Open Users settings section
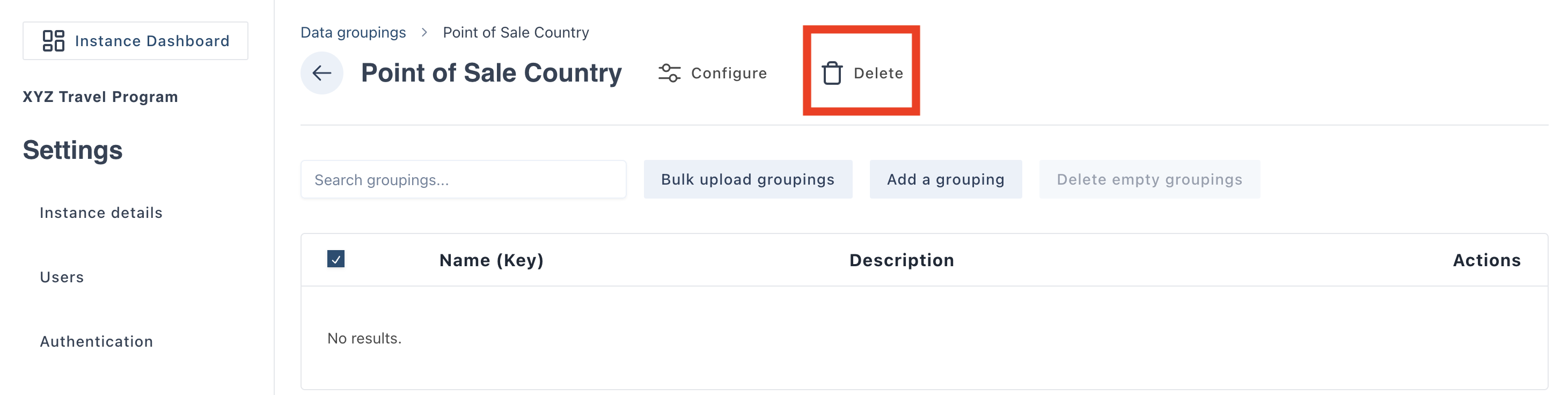Image resolution: width=1568 pixels, height=395 pixels. click(62, 277)
